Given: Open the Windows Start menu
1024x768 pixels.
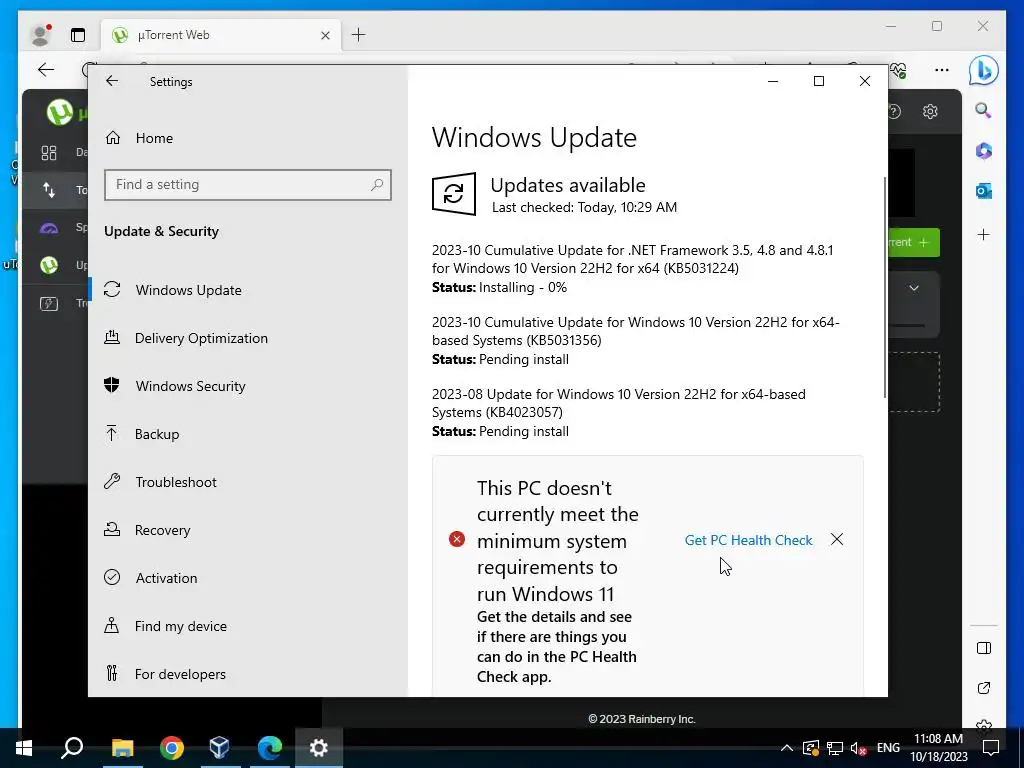Looking at the screenshot, I should tap(24, 748).
